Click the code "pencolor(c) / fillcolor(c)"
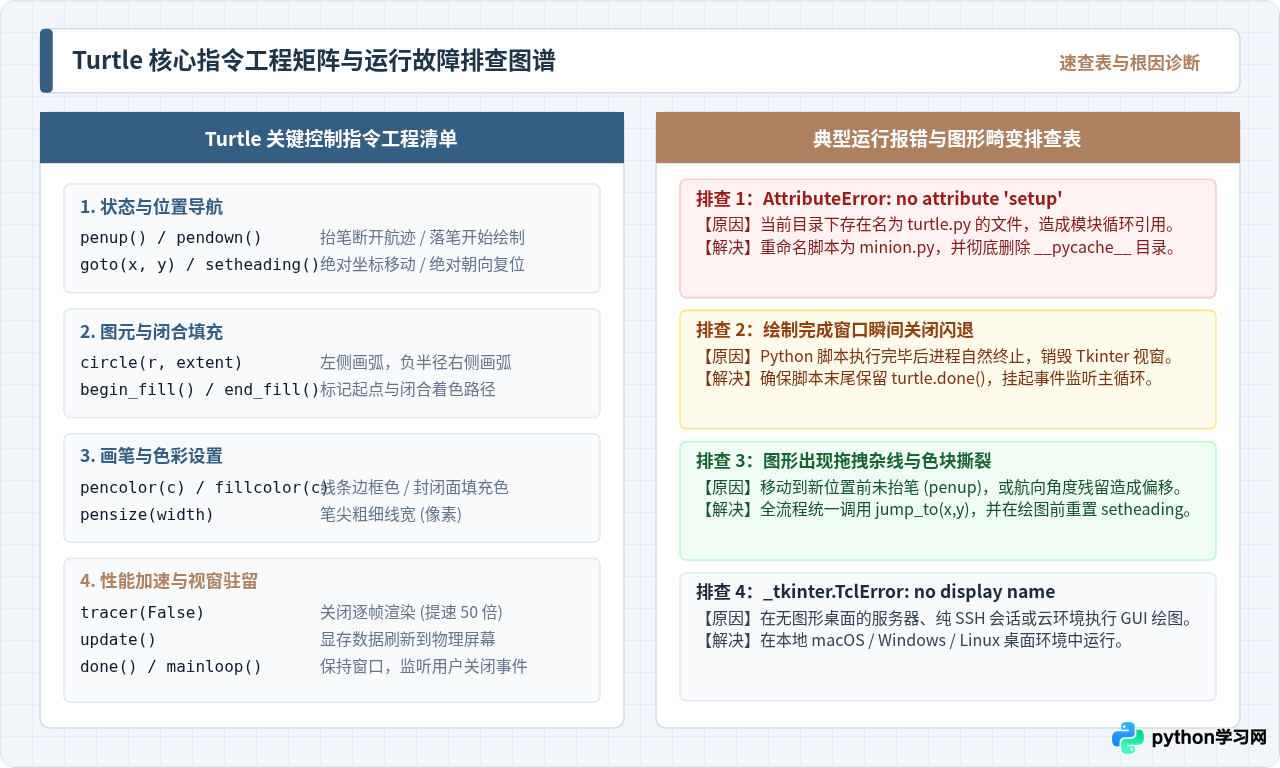Viewport: 1280px width, 768px height. pos(204,487)
